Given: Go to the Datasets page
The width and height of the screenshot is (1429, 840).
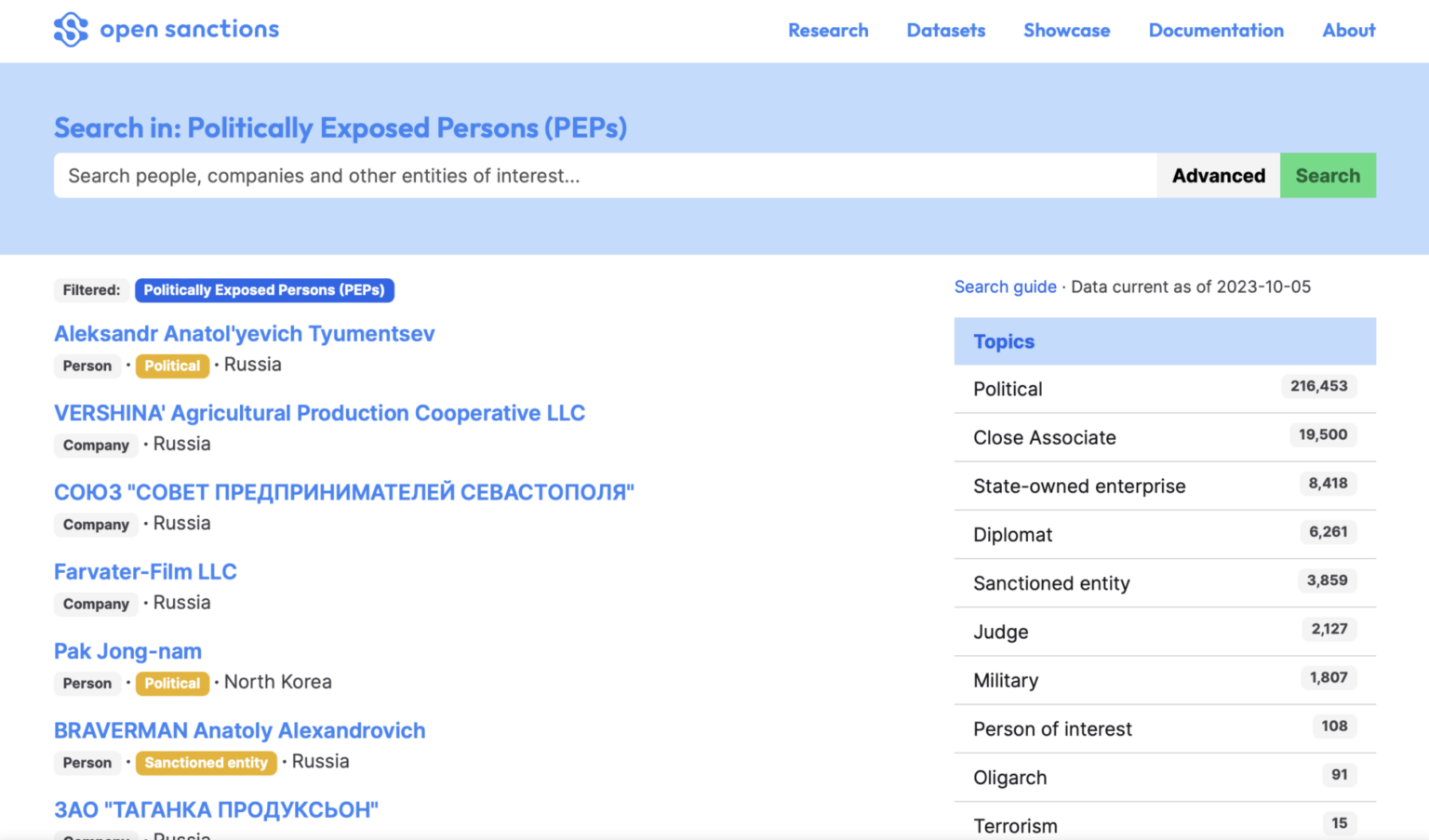Looking at the screenshot, I should 945,30.
